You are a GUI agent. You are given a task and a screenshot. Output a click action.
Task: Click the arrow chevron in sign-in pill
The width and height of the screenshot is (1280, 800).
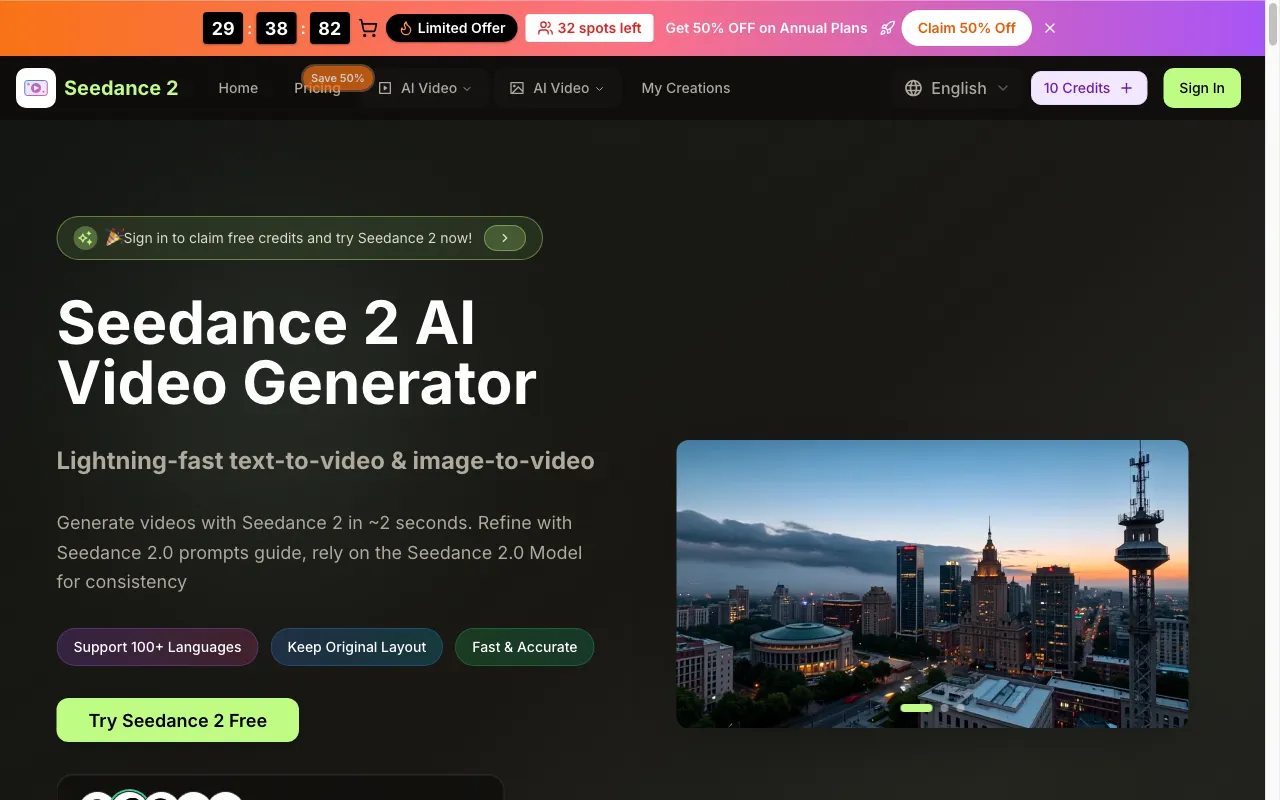505,238
